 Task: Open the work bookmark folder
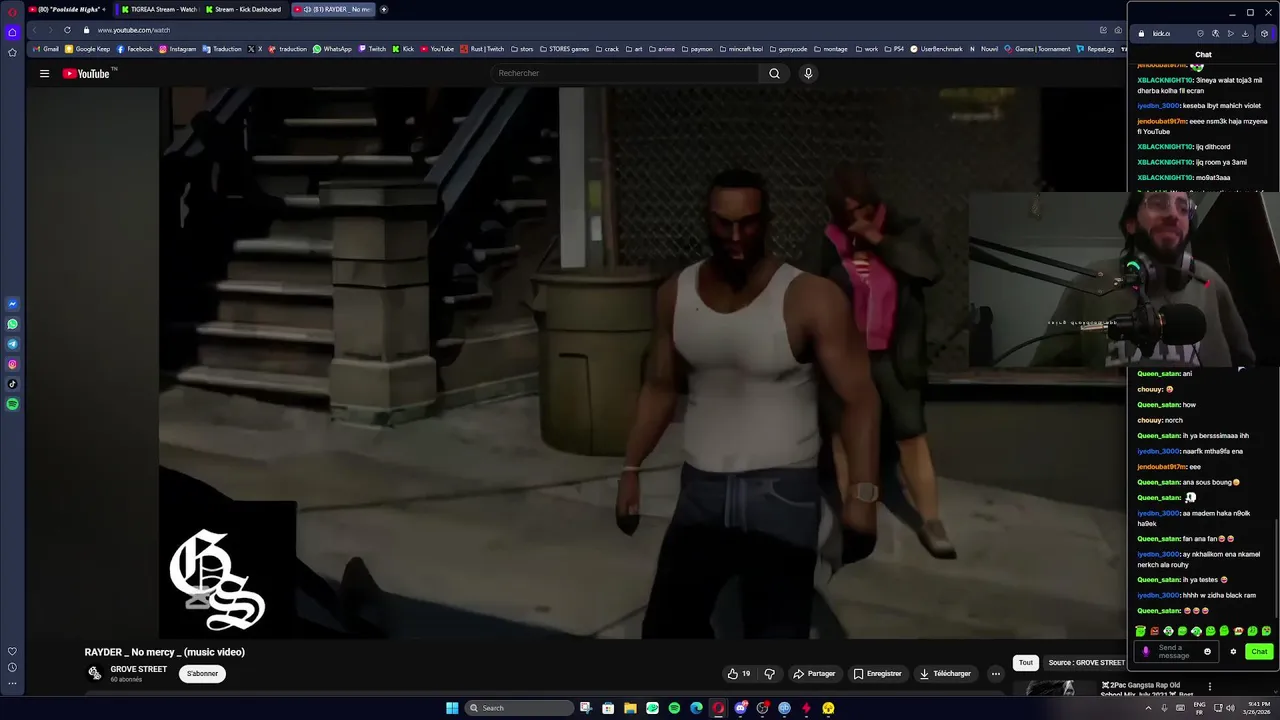(866, 49)
